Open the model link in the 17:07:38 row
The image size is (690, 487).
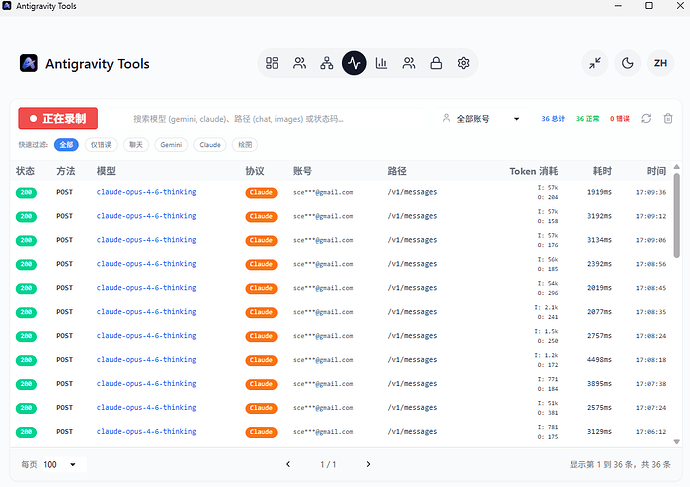pos(147,384)
